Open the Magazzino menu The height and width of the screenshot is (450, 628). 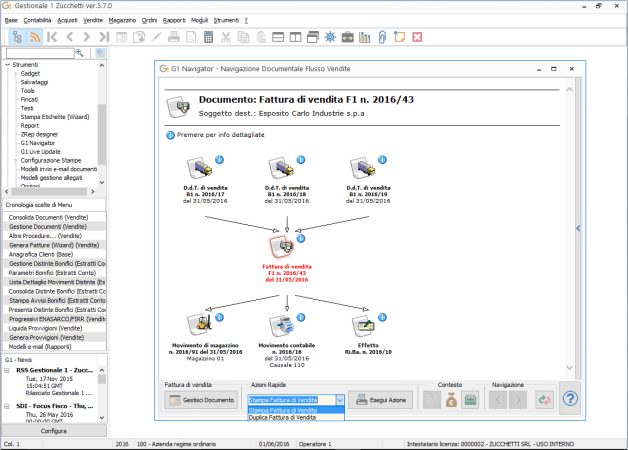tap(122, 20)
